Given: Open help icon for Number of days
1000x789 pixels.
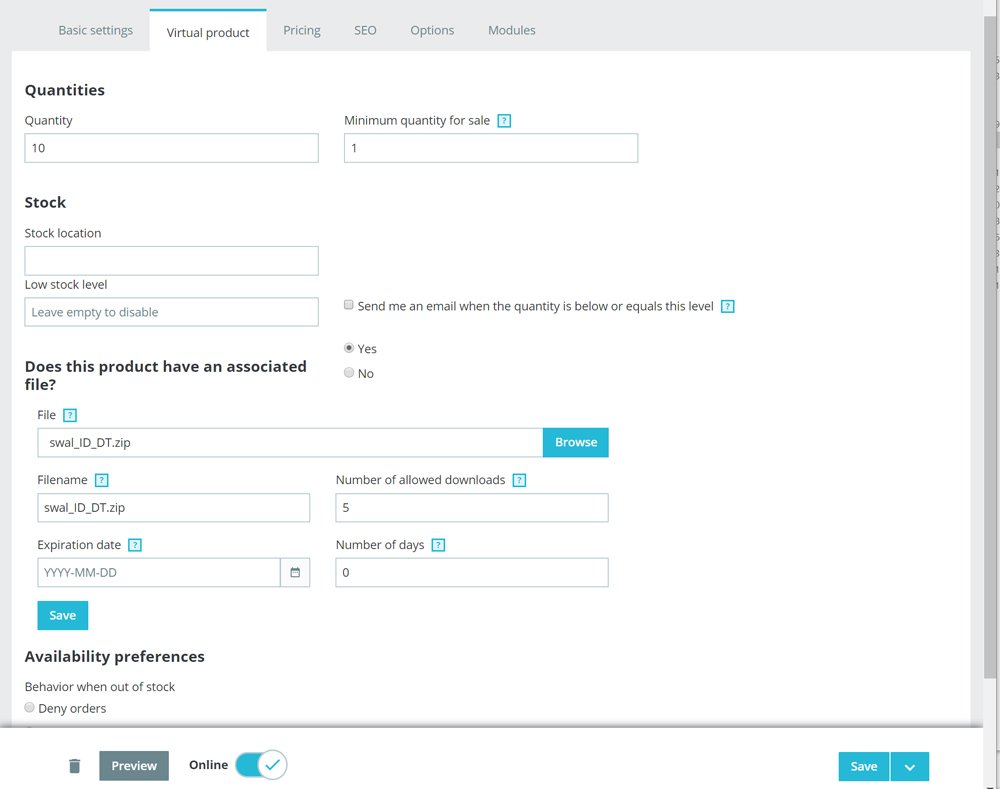Looking at the screenshot, I should (x=438, y=545).
